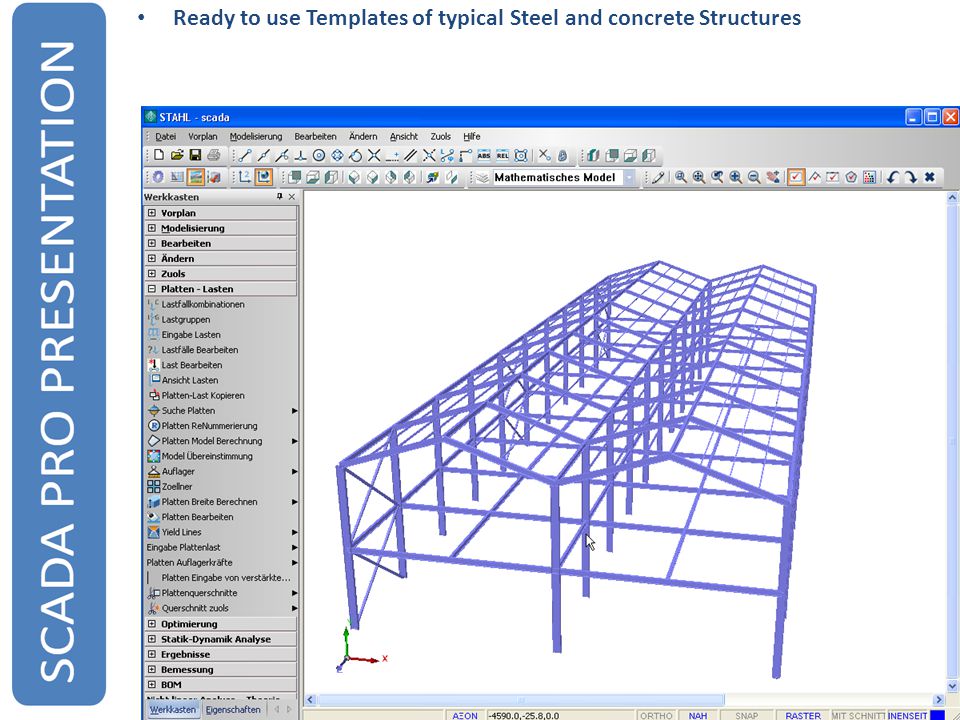Viewport: 960px width, 720px height.
Task: Click the New file icon
Action: (159, 156)
